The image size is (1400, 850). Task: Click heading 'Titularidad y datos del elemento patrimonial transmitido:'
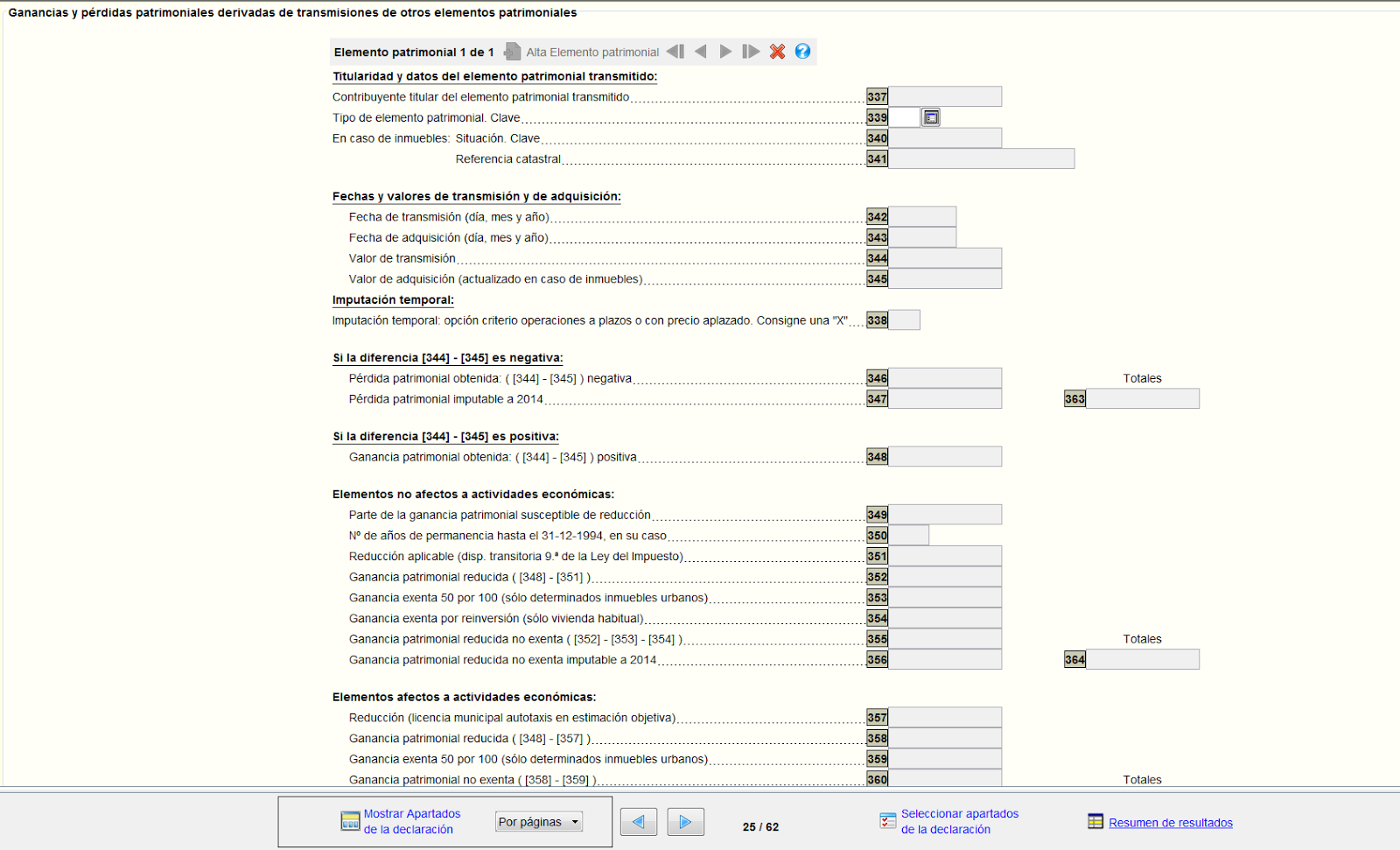click(494, 76)
